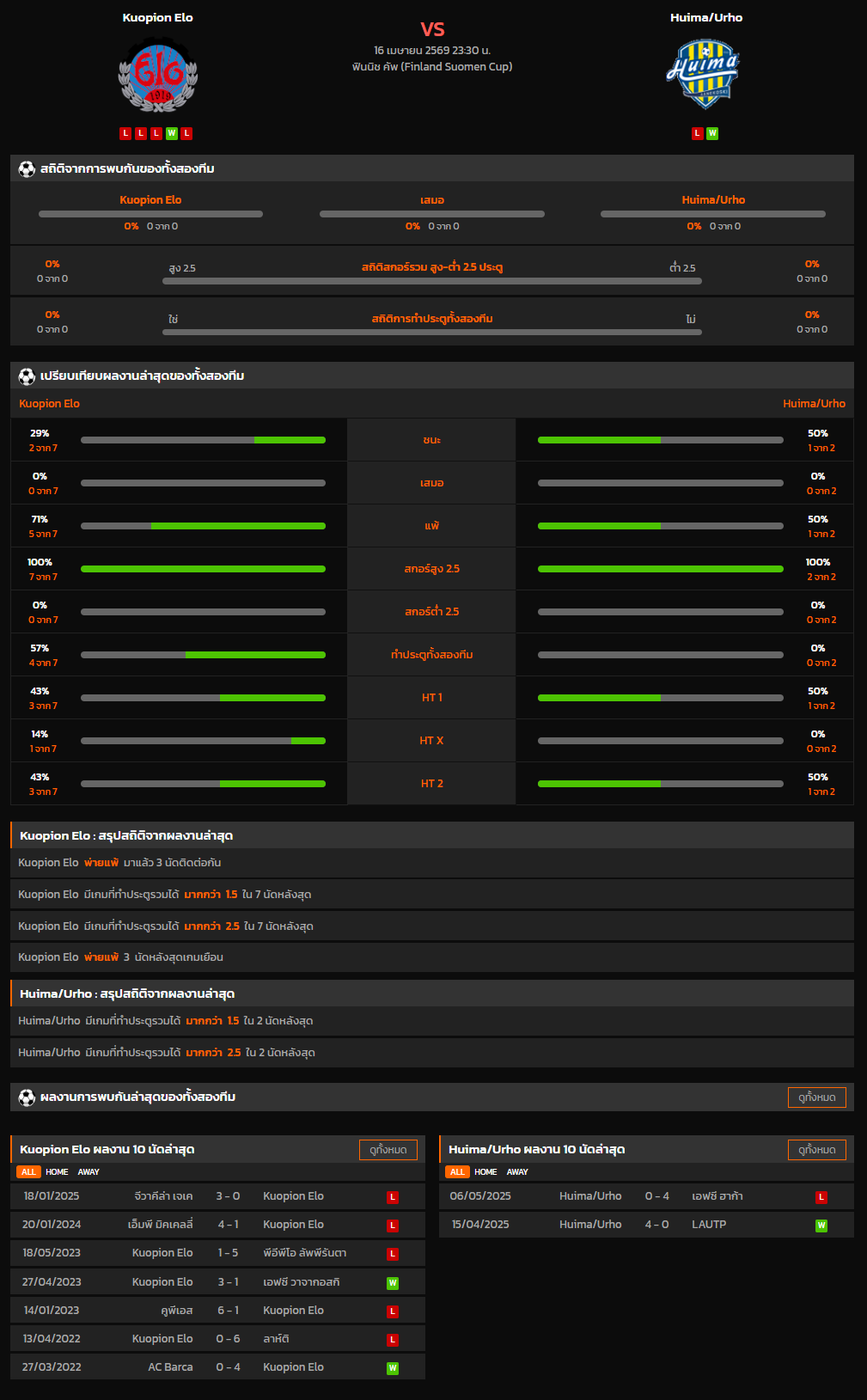The image size is (867, 1400).
Task: Click the red L badge under Huima/Urho logo
Action: [698, 133]
